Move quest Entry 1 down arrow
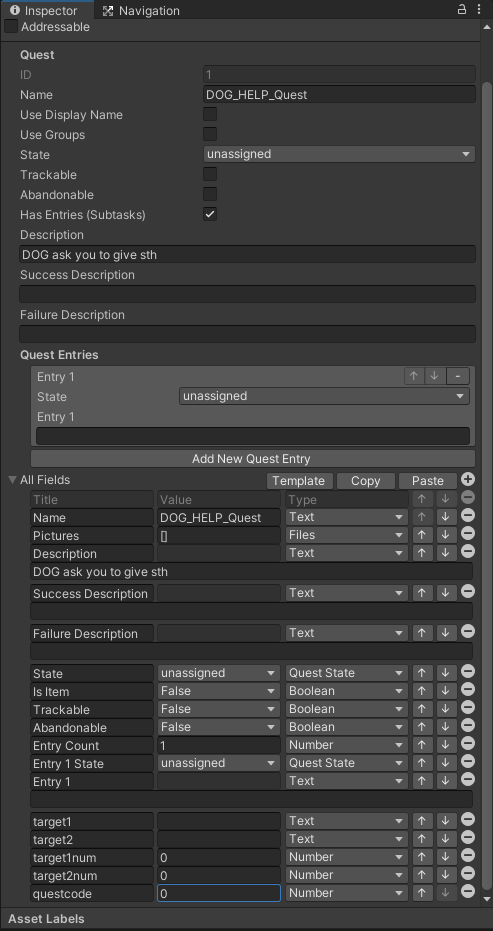 [435, 376]
